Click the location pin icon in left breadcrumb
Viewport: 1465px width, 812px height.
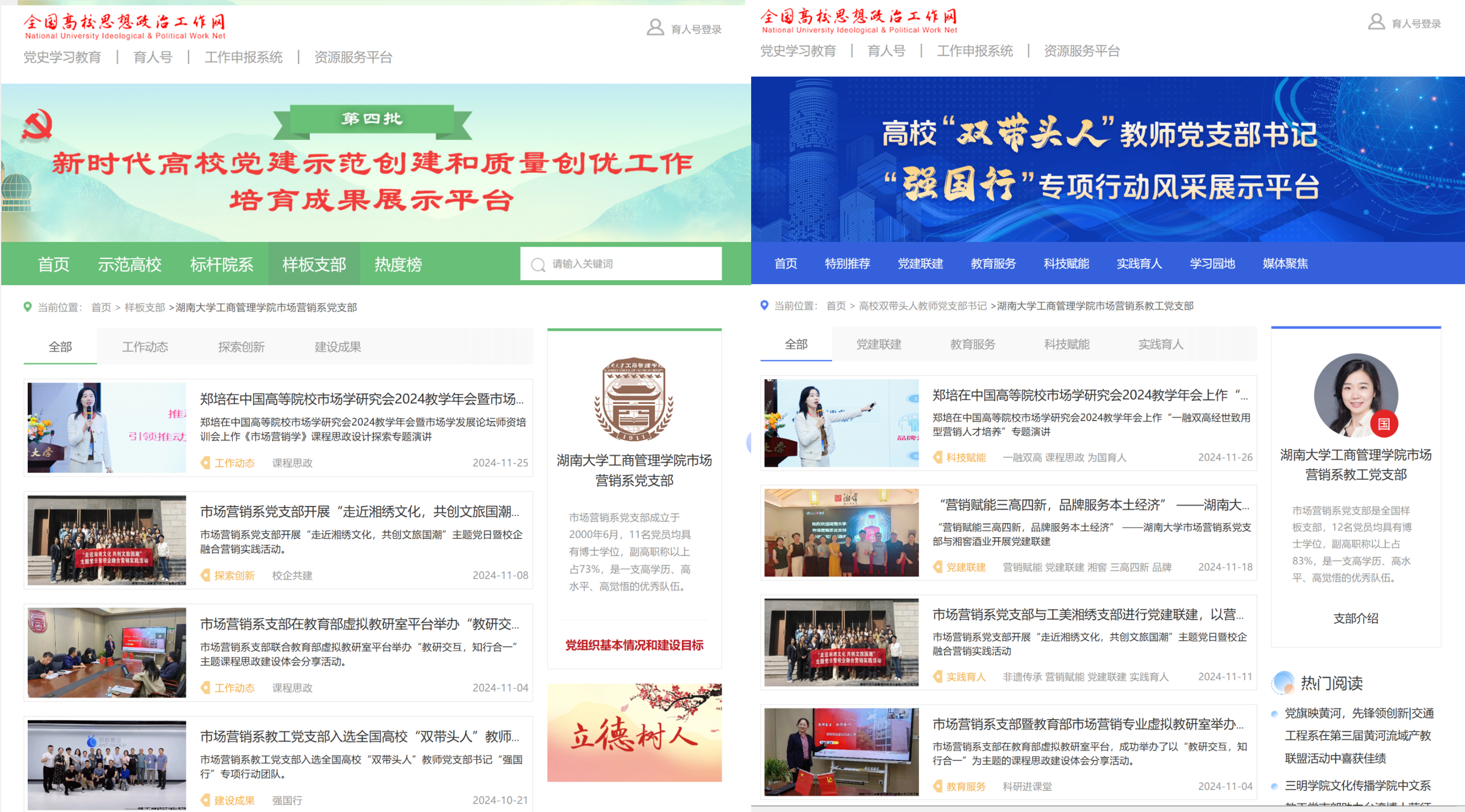27,307
